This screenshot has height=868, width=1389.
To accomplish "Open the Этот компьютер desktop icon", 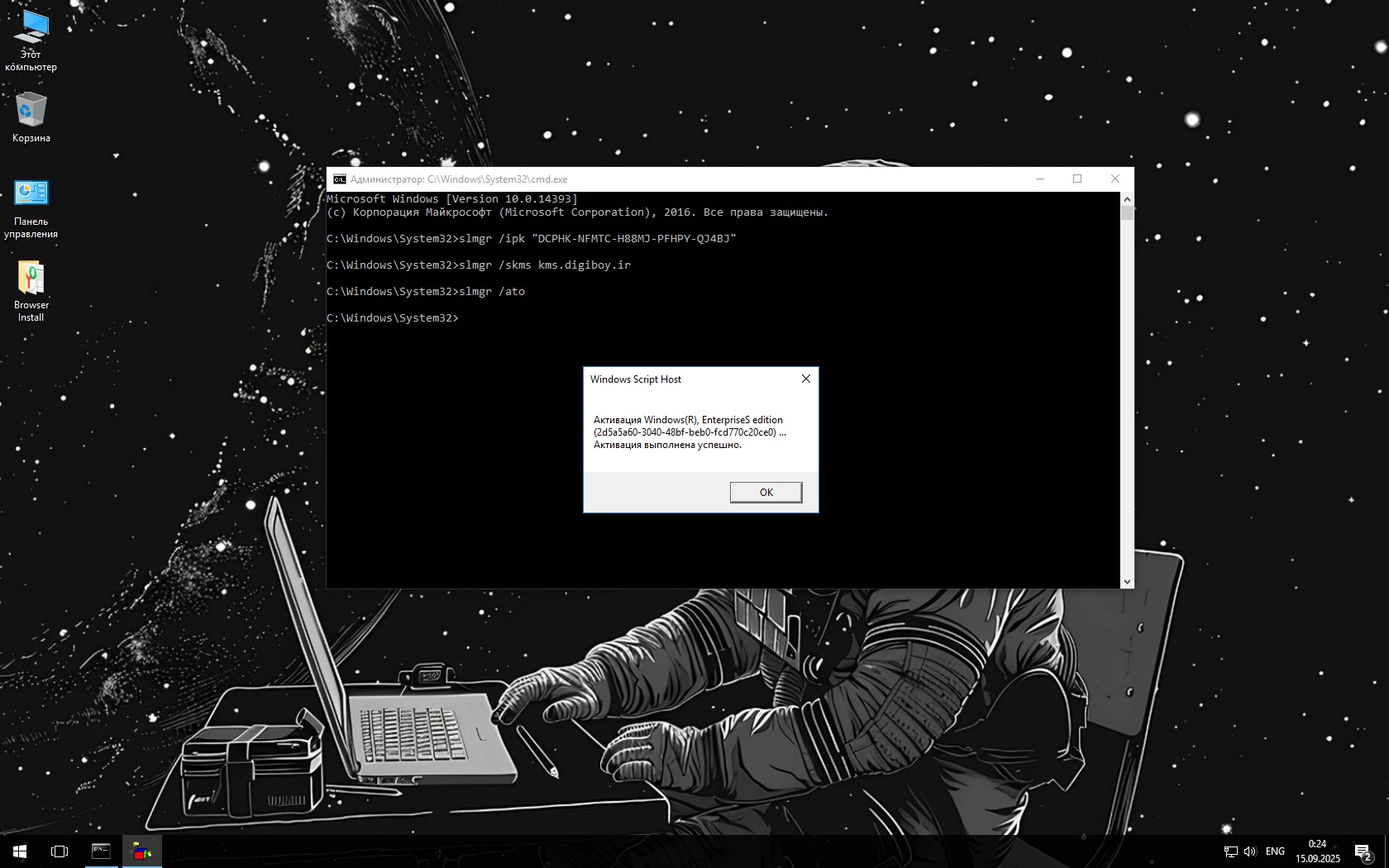I will (31, 41).
